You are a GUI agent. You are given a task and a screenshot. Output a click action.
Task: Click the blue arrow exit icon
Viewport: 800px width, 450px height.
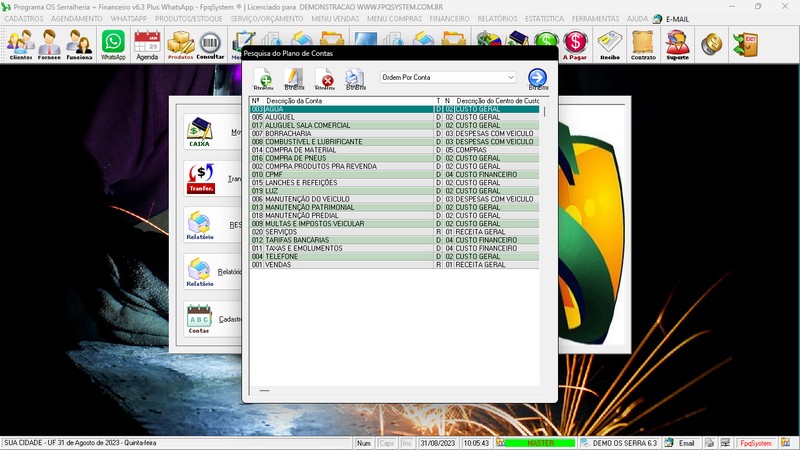point(538,78)
